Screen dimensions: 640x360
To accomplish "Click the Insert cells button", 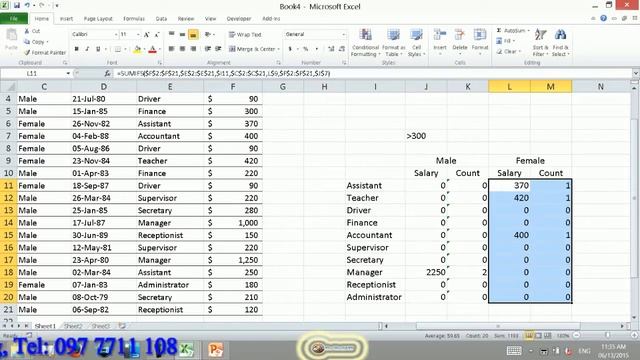I will [x=440, y=42].
